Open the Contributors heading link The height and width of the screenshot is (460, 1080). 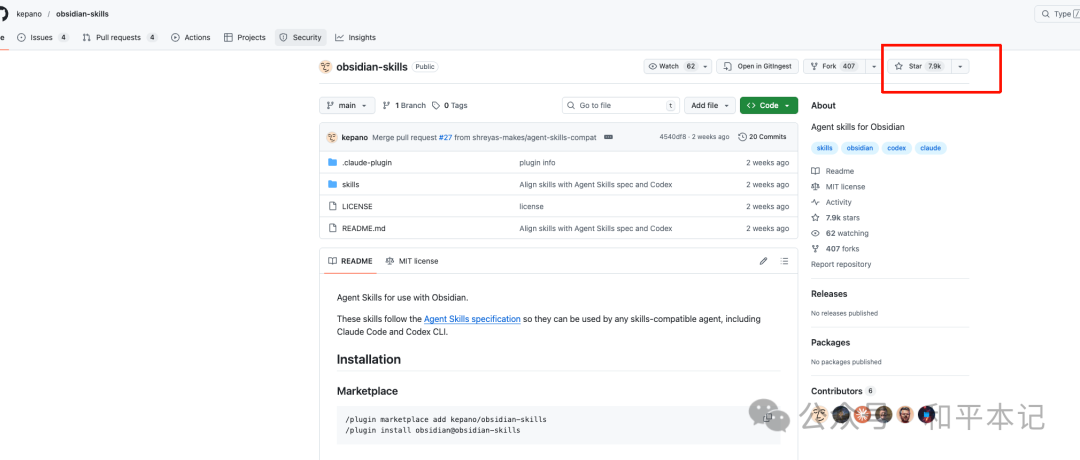[843, 390]
